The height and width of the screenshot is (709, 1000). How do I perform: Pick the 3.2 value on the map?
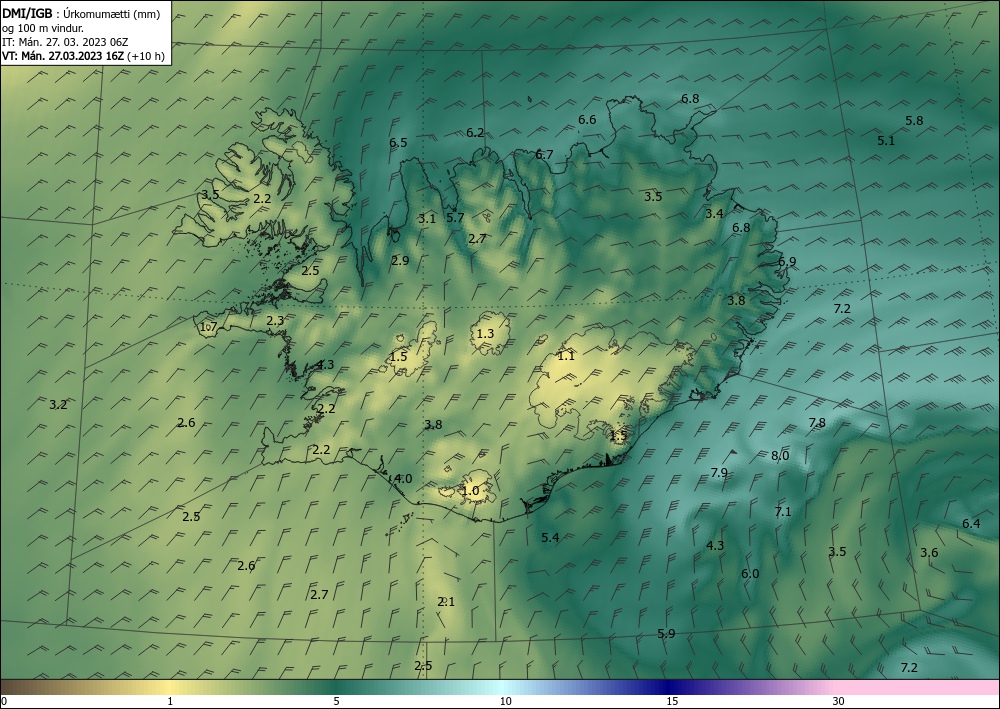[x=58, y=404]
